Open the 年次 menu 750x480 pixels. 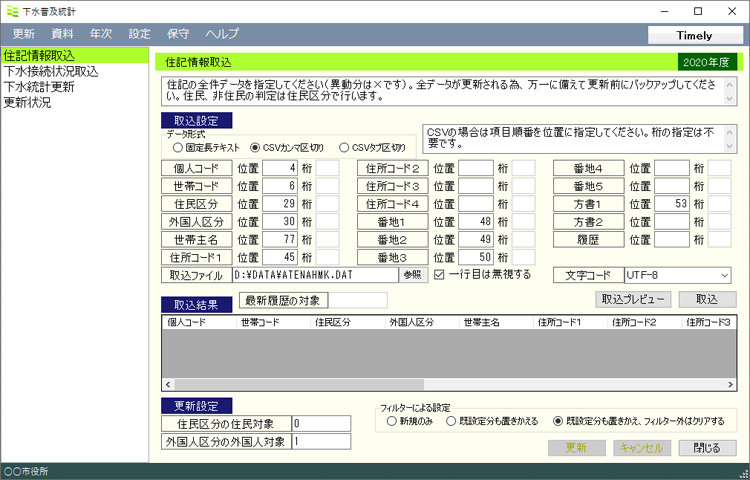coord(101,34)
